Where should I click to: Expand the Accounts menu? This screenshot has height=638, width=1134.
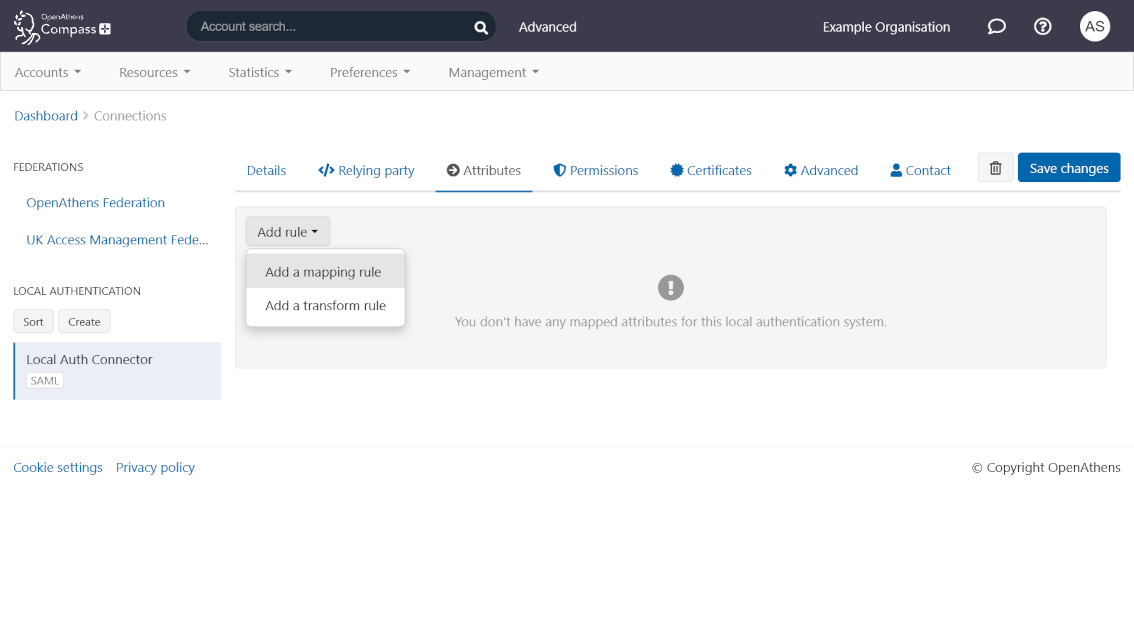click(x=47, y=73)
